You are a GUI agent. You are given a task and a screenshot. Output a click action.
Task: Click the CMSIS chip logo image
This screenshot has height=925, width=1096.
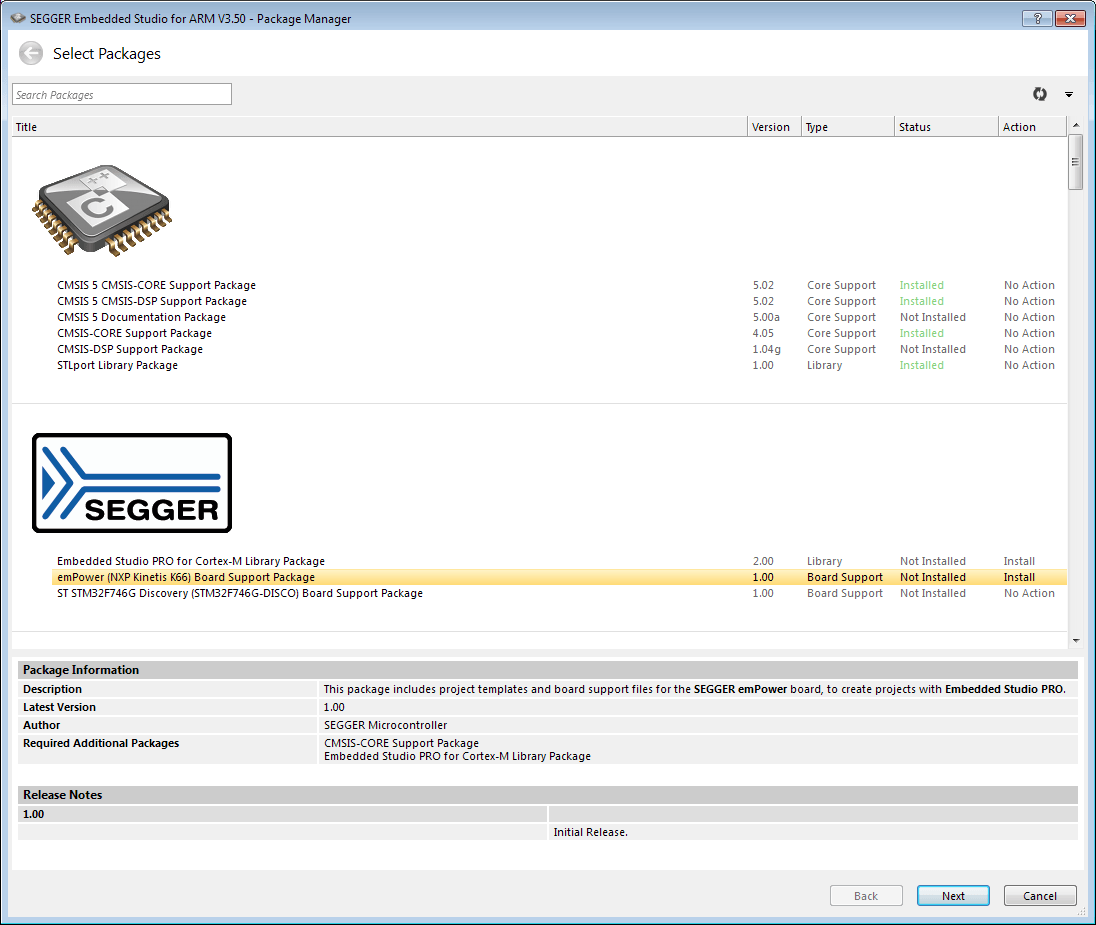pos(102,210)
